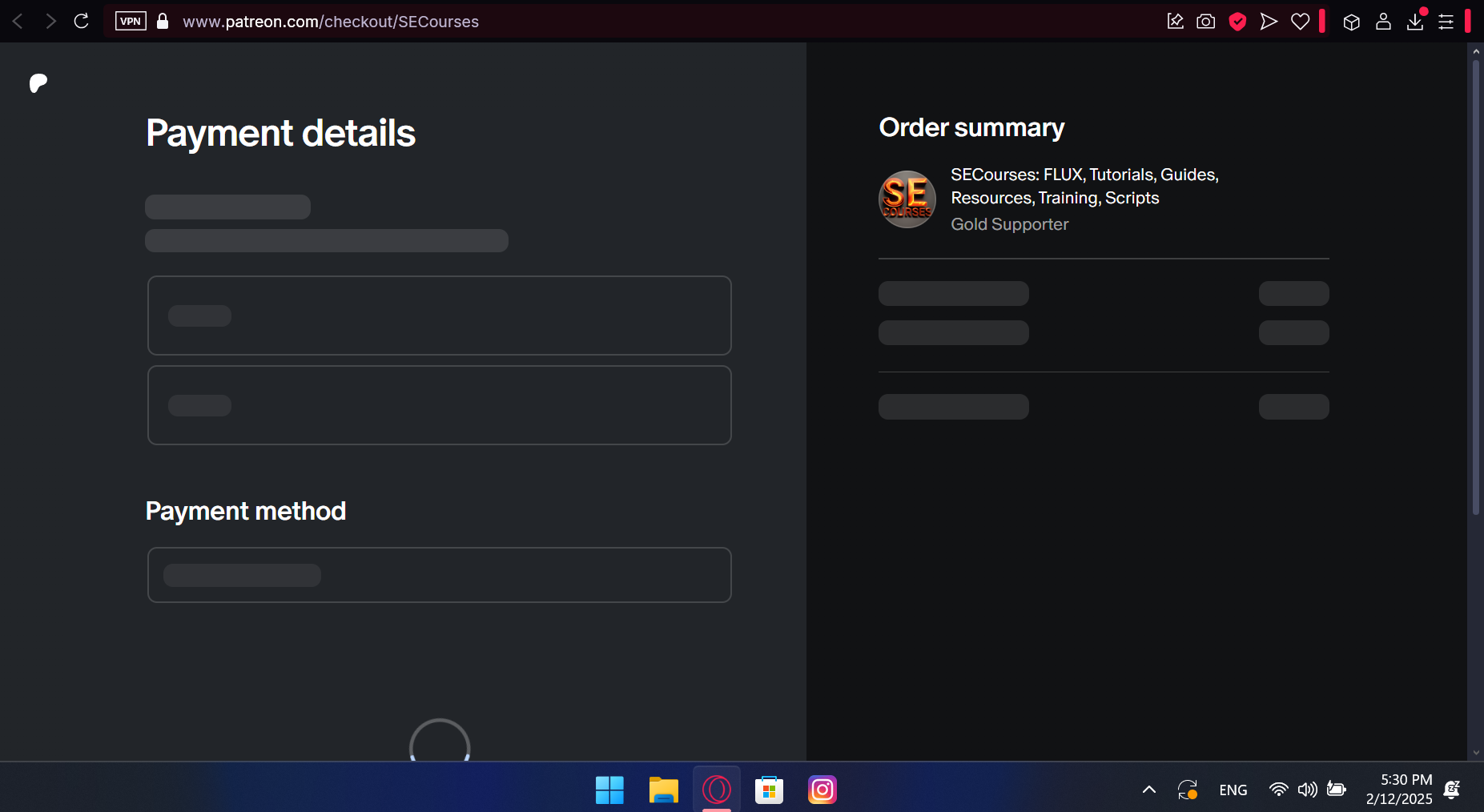Screen dimensions: 1484x812
Task: View site security lock information
Action: tap(163, 22)
